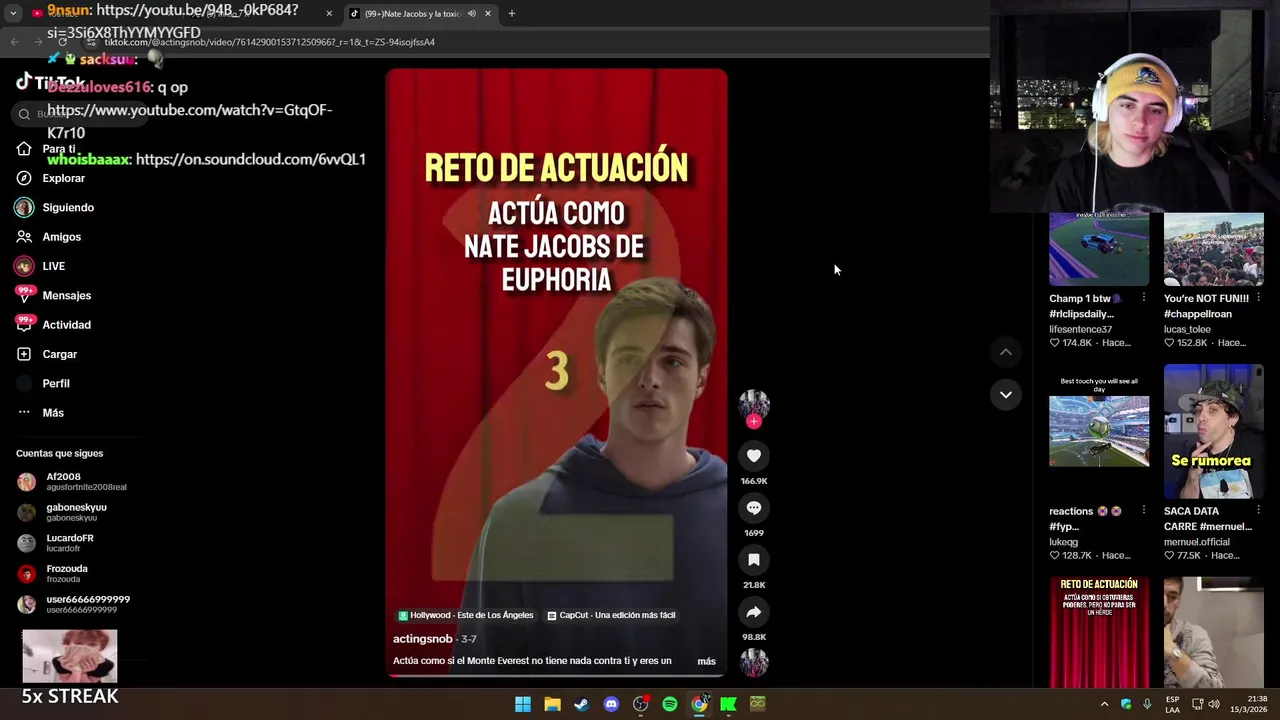The height and width of the screenshot is (720, 1280).
Task: Open the 'Champ 1 btw' video thumbnail
Action: (1099, 249)
